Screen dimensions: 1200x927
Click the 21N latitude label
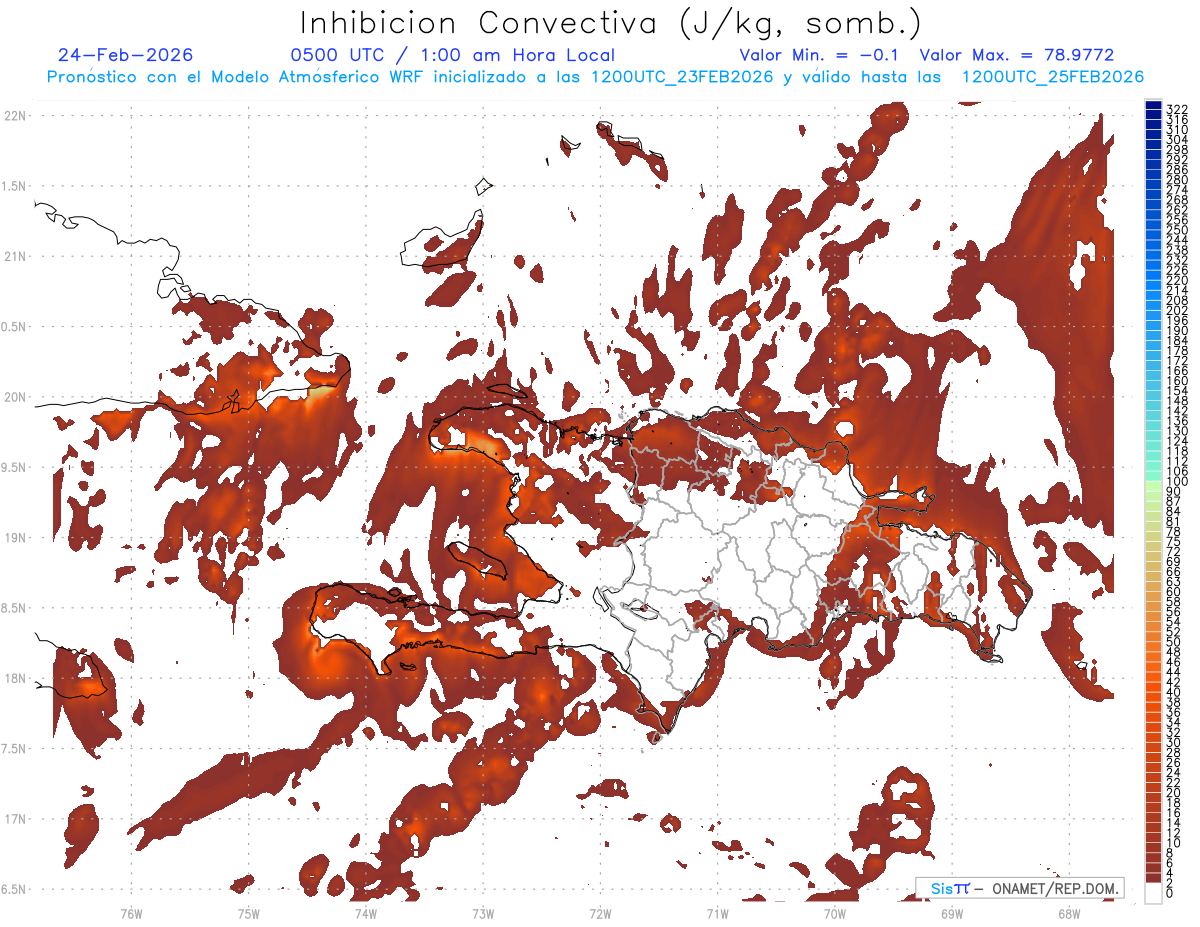14,257
